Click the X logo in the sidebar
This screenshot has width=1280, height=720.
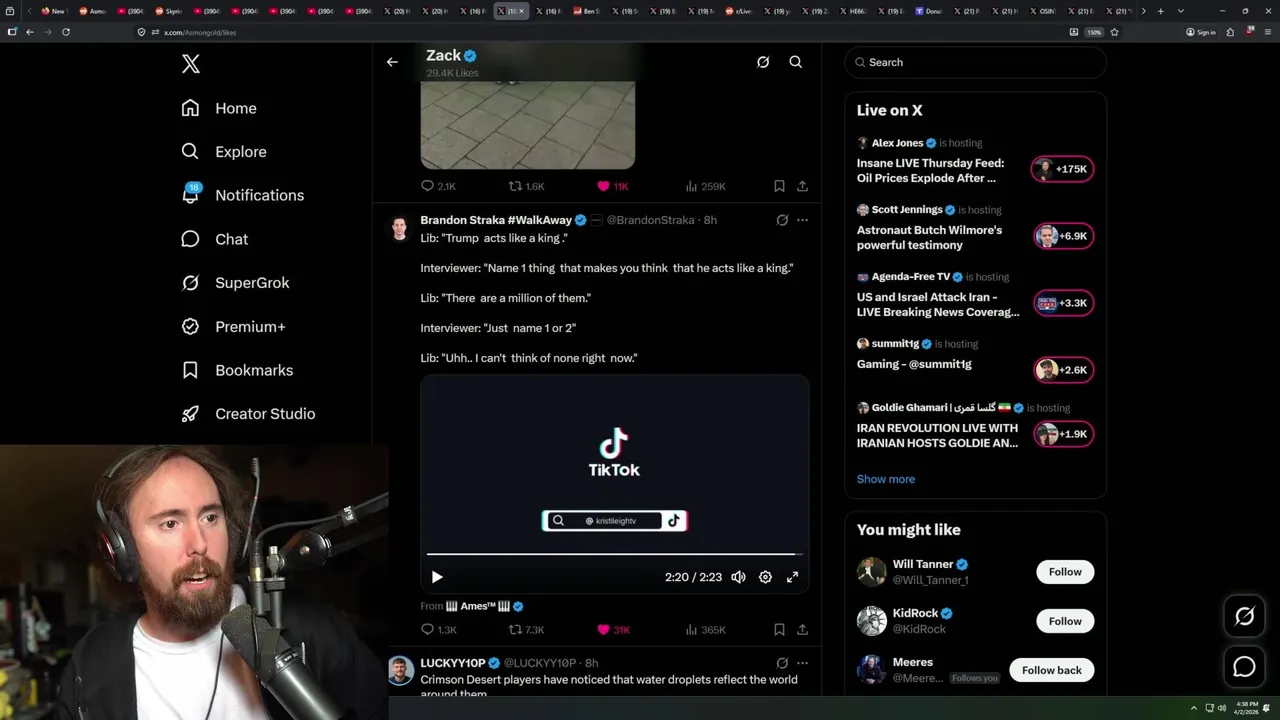[x=191, y=64]
